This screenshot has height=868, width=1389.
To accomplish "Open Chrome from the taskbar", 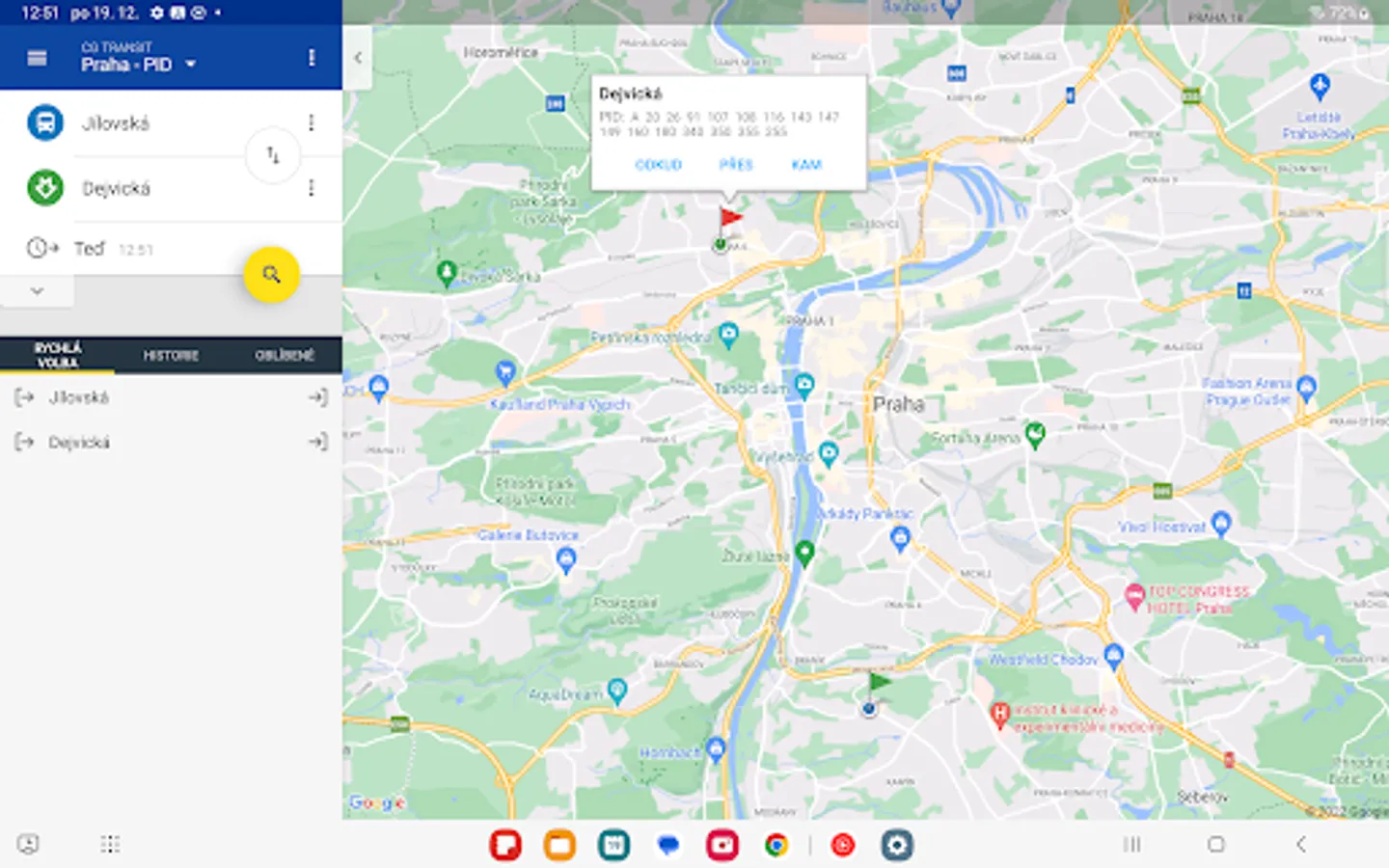I will (x=776, y=845).
